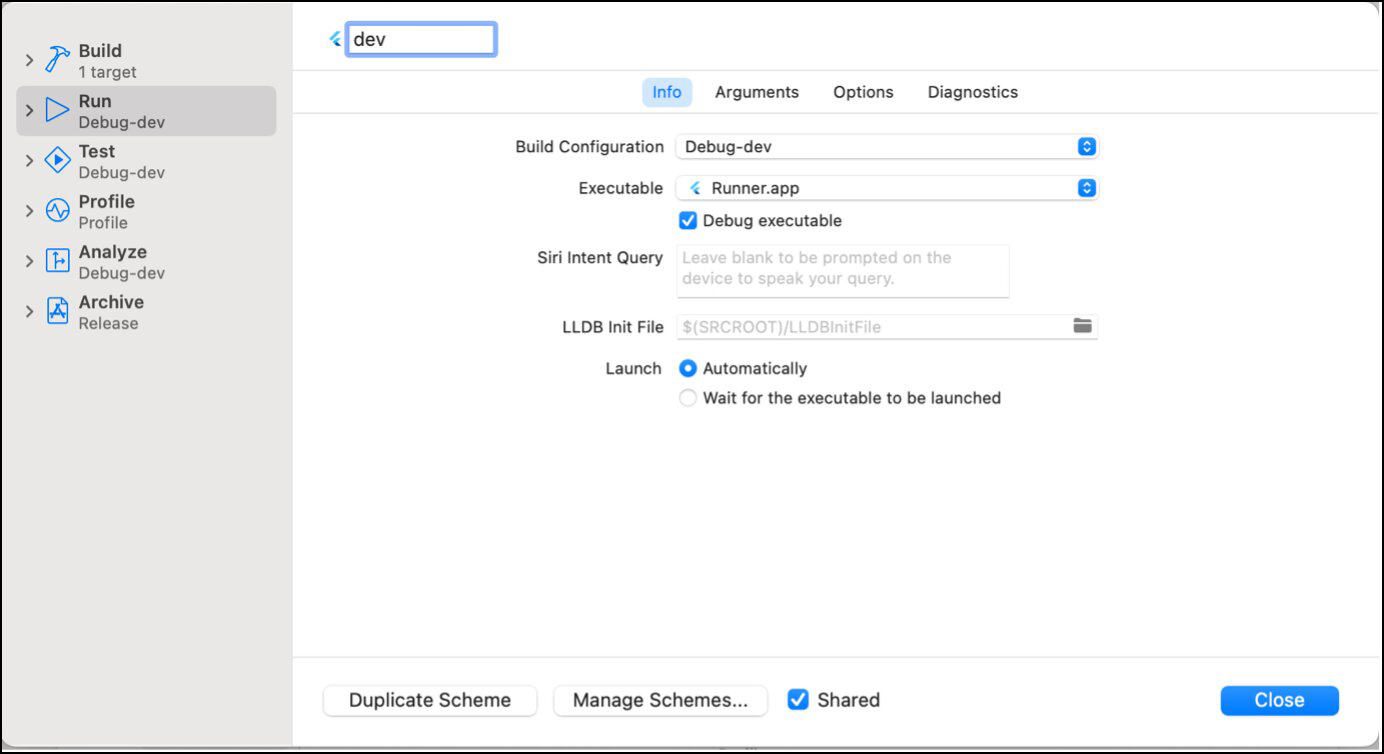
Task: Click the Duplicate Scheme button
Action: 430,700
